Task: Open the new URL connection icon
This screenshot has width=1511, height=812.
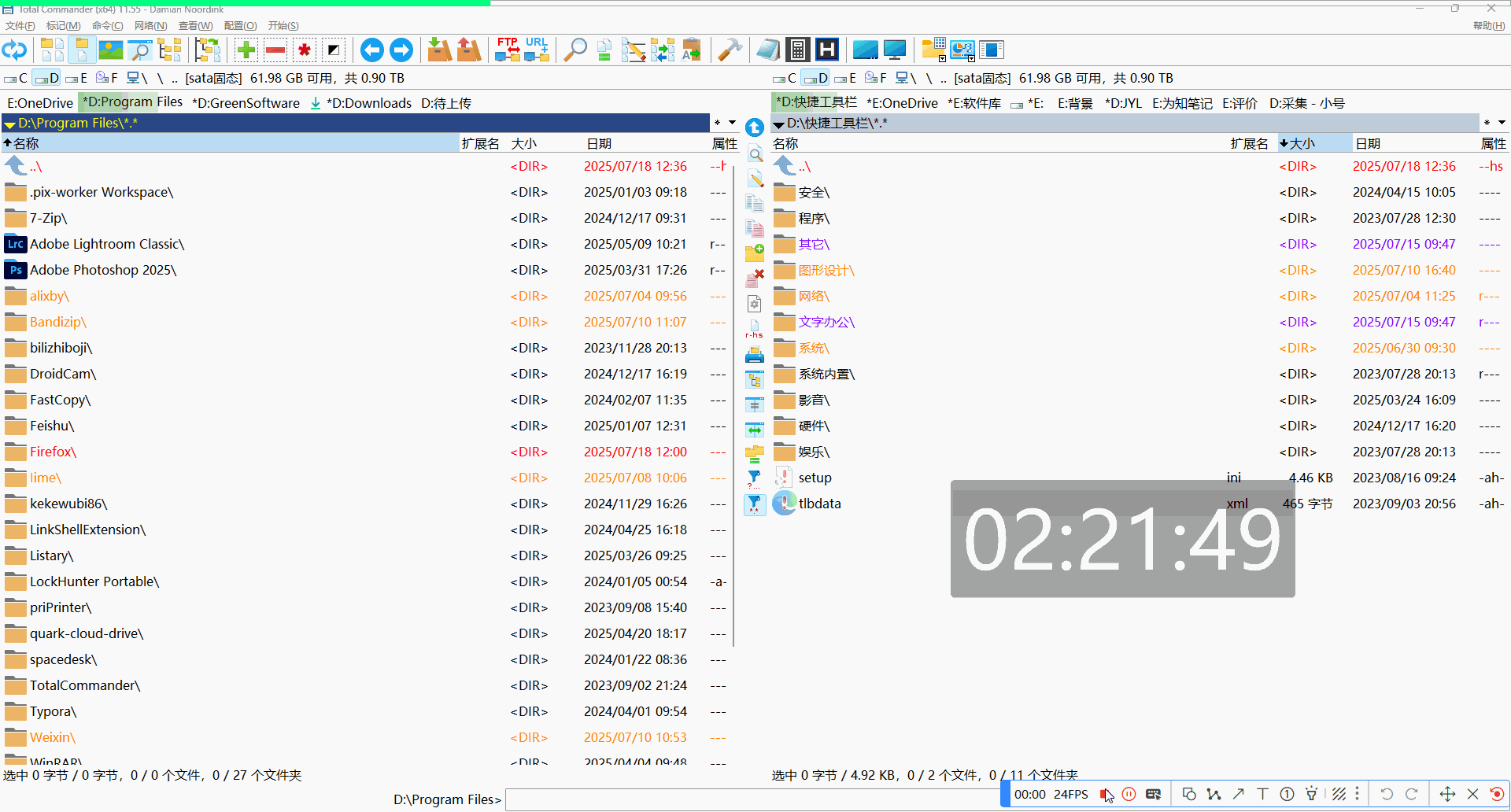Action: pos(537,50)
